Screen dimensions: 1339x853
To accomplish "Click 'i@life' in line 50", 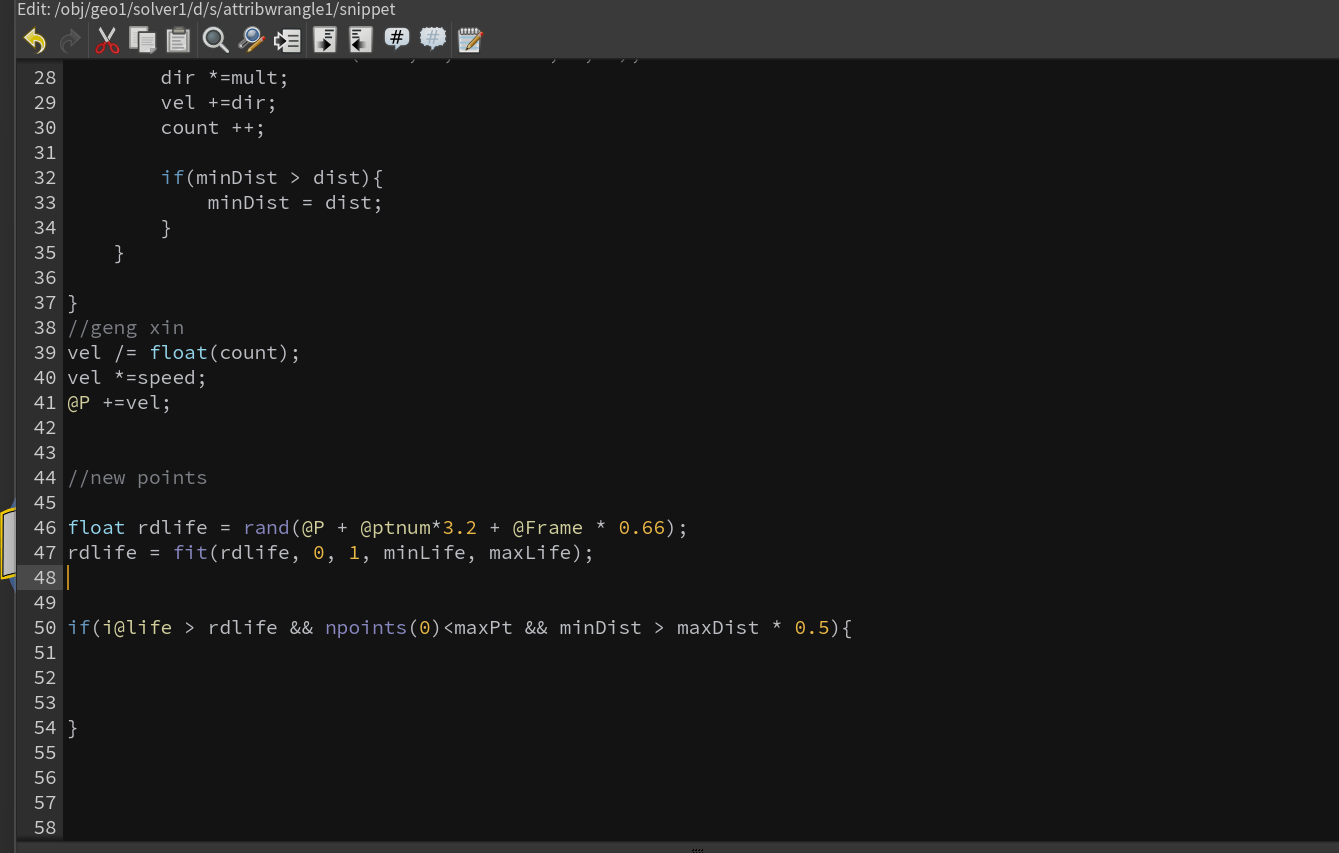I will tap(137, 627).
